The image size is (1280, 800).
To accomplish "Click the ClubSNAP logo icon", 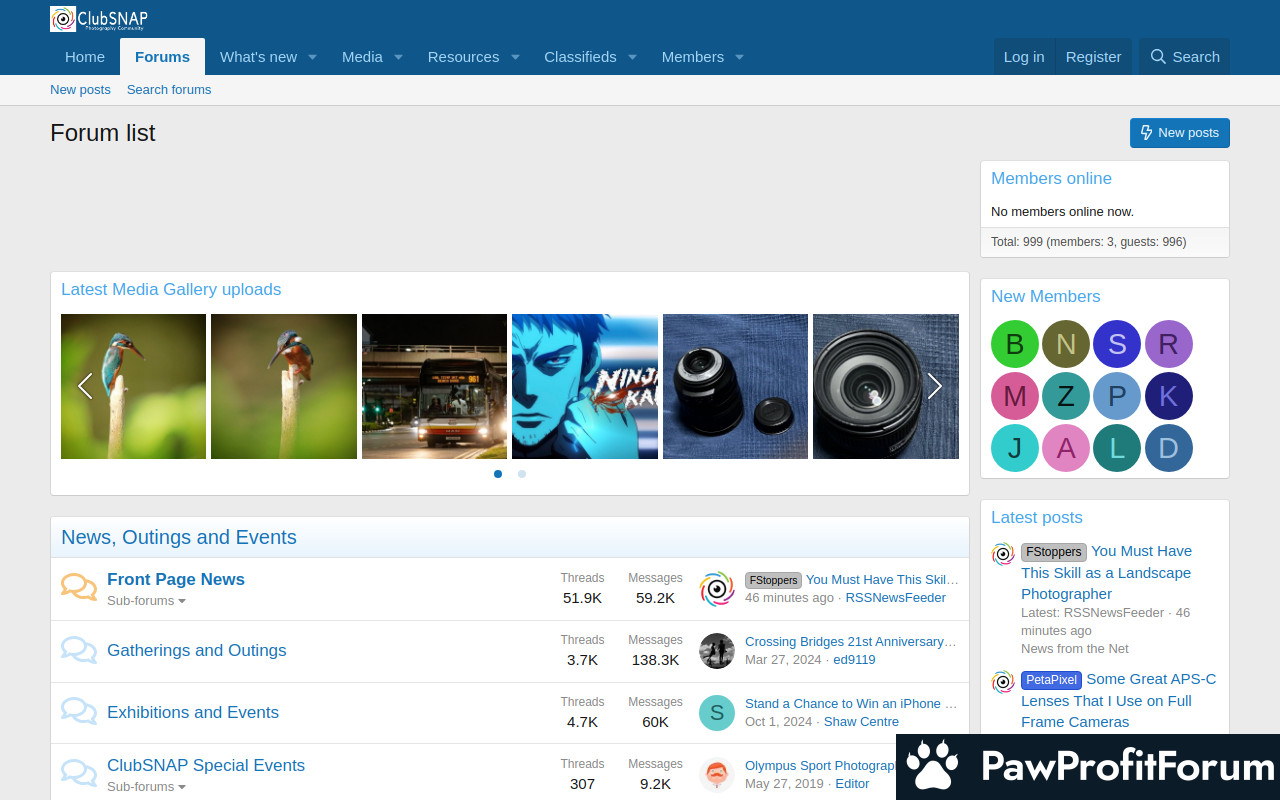I will point(64,19).
